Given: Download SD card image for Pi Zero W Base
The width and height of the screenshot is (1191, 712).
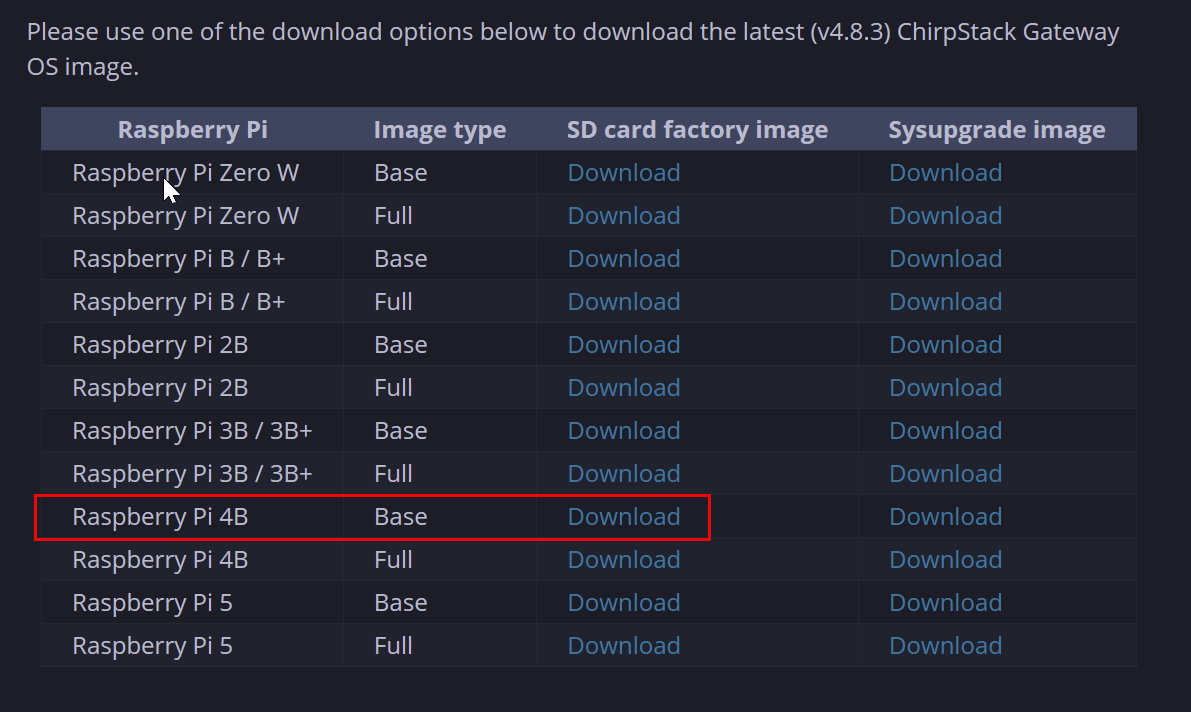Looking at the screenshot, I should 623,173.
